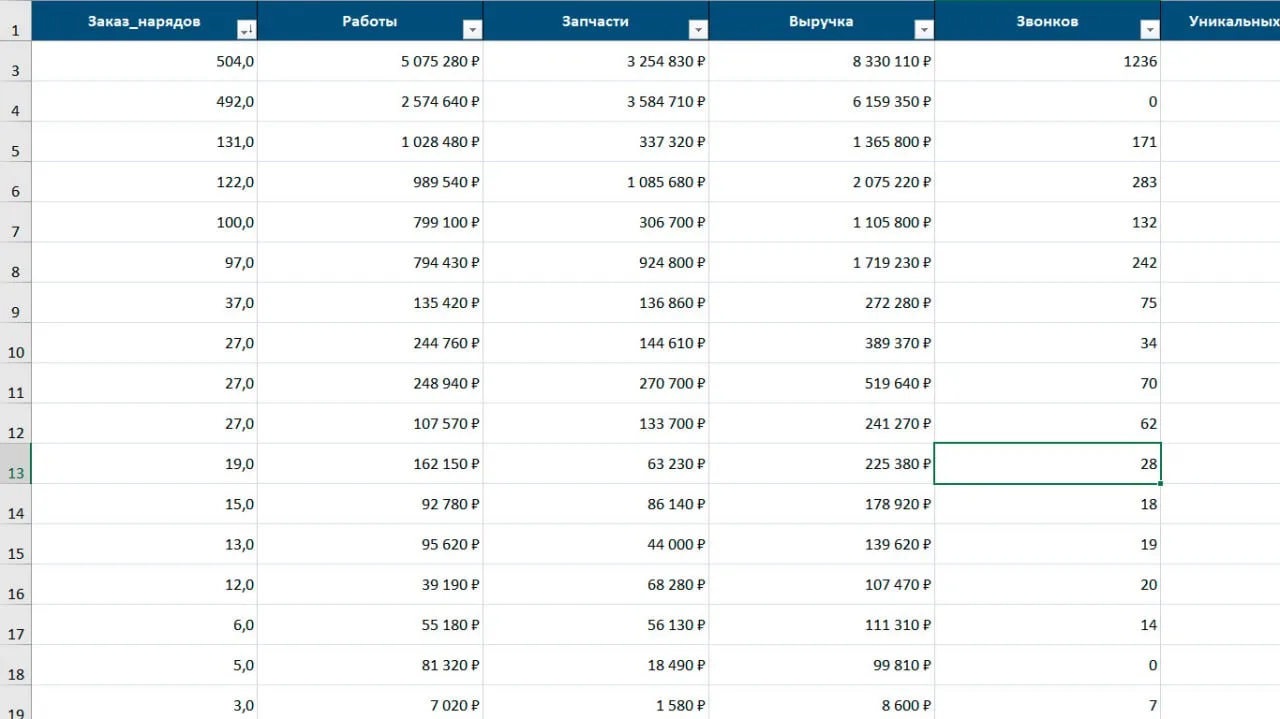This screenshot has width=1280, height=719.
Task: Click the Работы cell 162 150 ₽
Action: [x=370, y=464]
